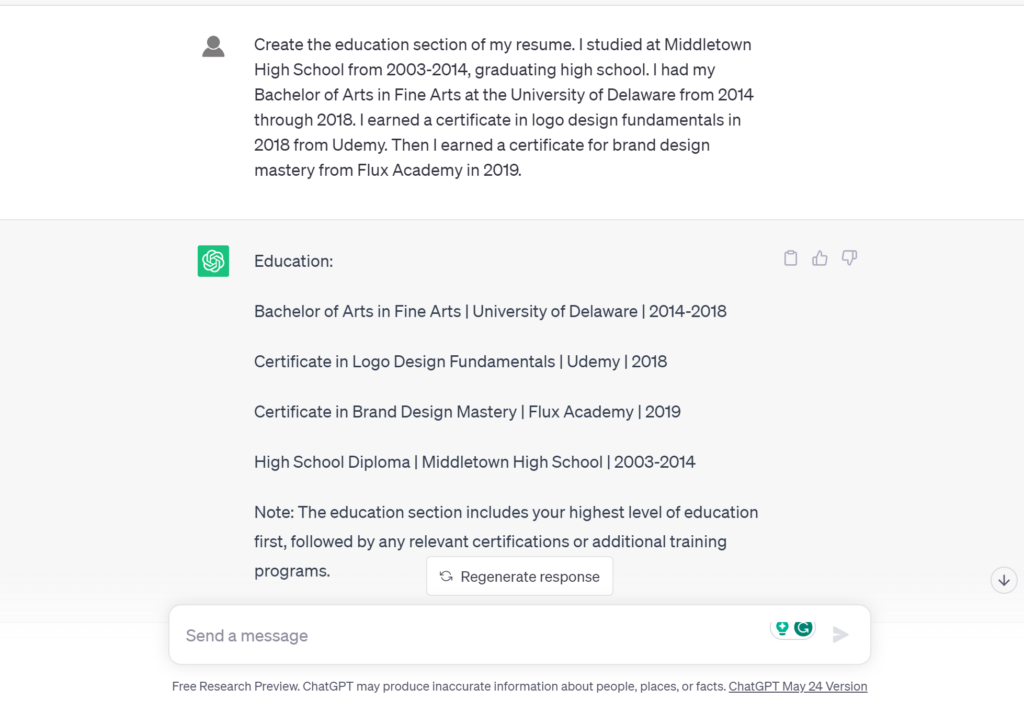Open the Grammarly G icon in message box

coord(803,628)
